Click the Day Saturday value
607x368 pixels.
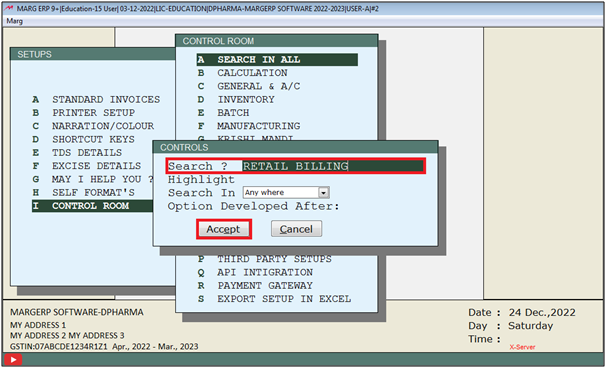click(530, 326)
